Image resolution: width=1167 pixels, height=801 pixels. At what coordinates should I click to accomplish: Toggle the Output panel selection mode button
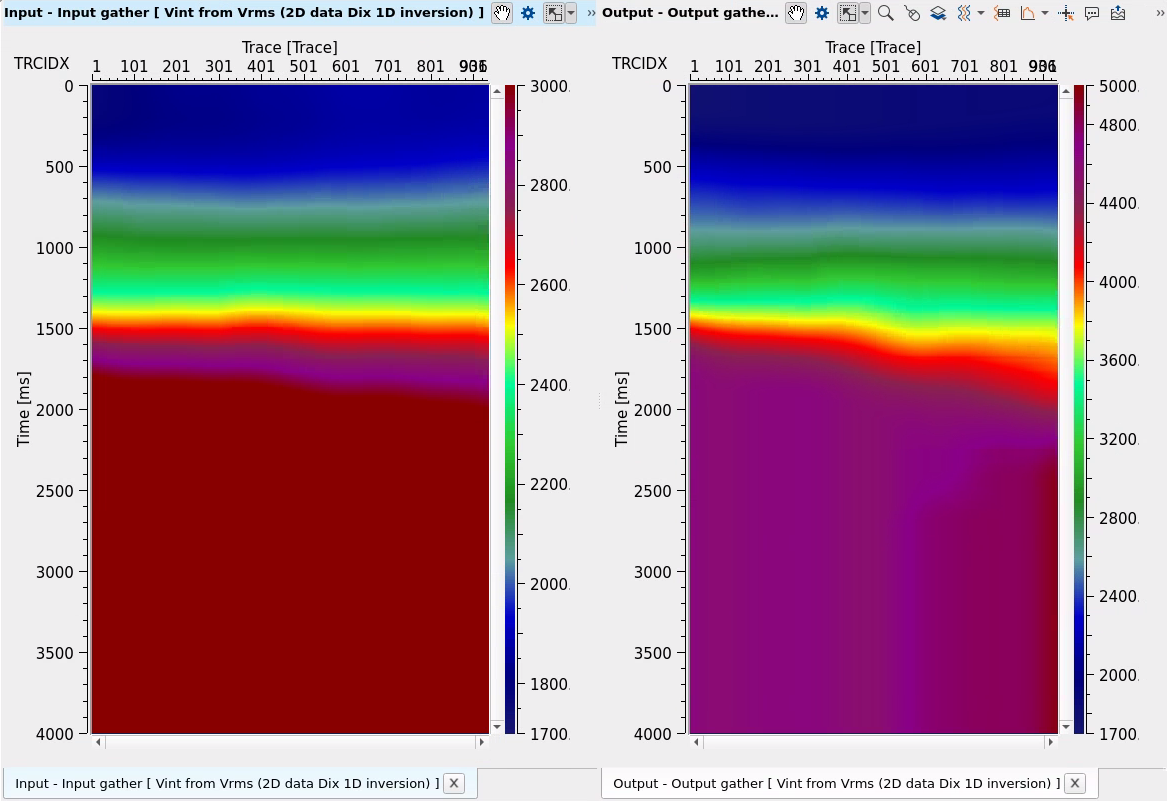point(847,13)
